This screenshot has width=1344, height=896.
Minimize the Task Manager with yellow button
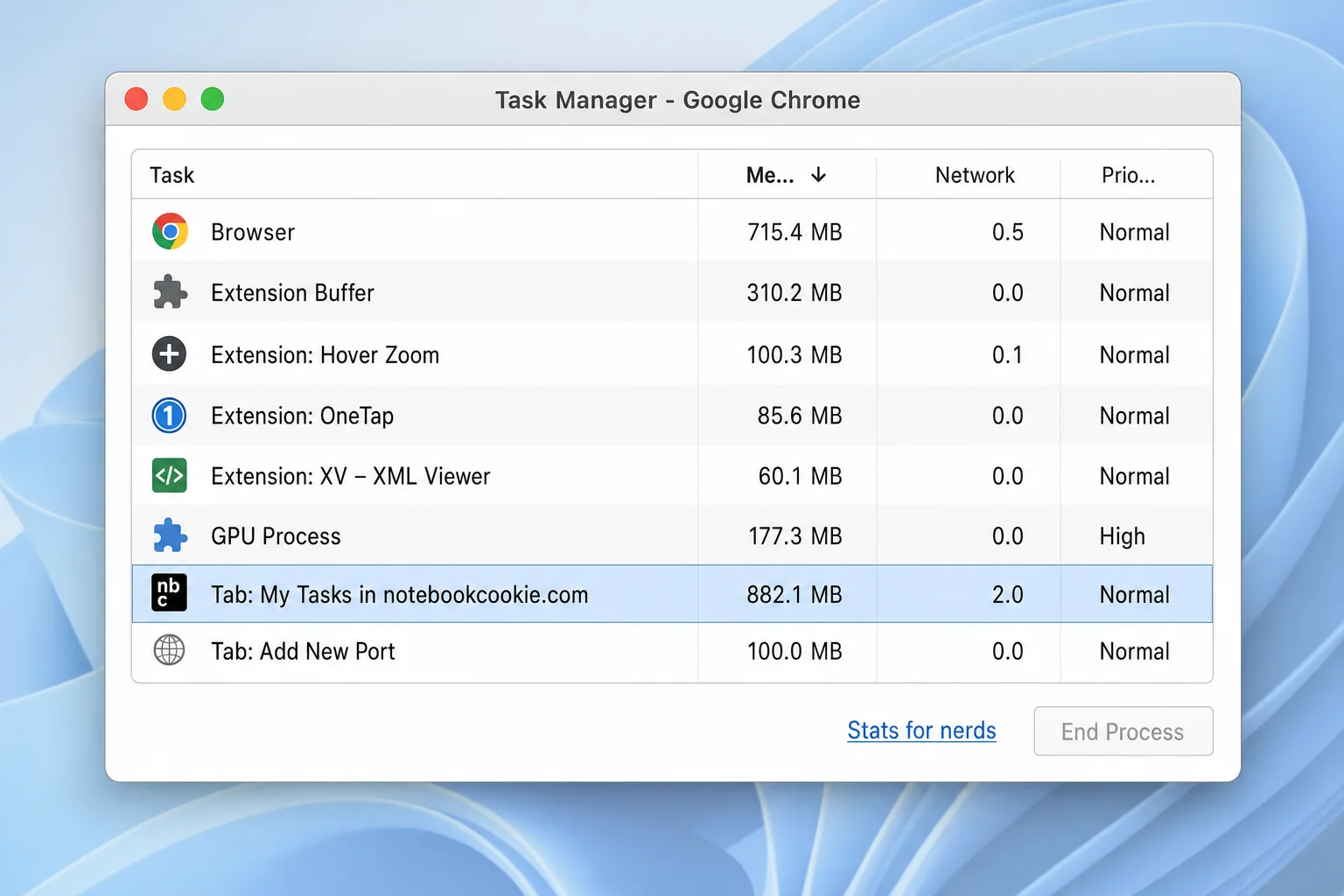click(x=175, y=99)
